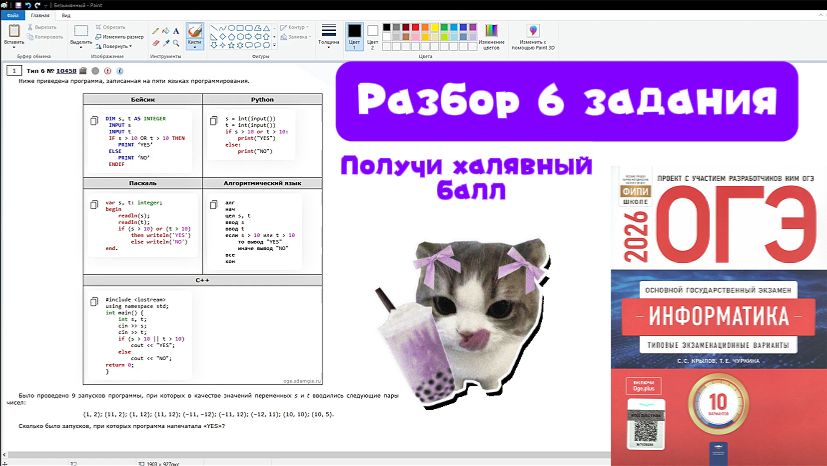This screenshot has height=466, width=827.
Task: Select the Text tool
Action: (176, 31)
